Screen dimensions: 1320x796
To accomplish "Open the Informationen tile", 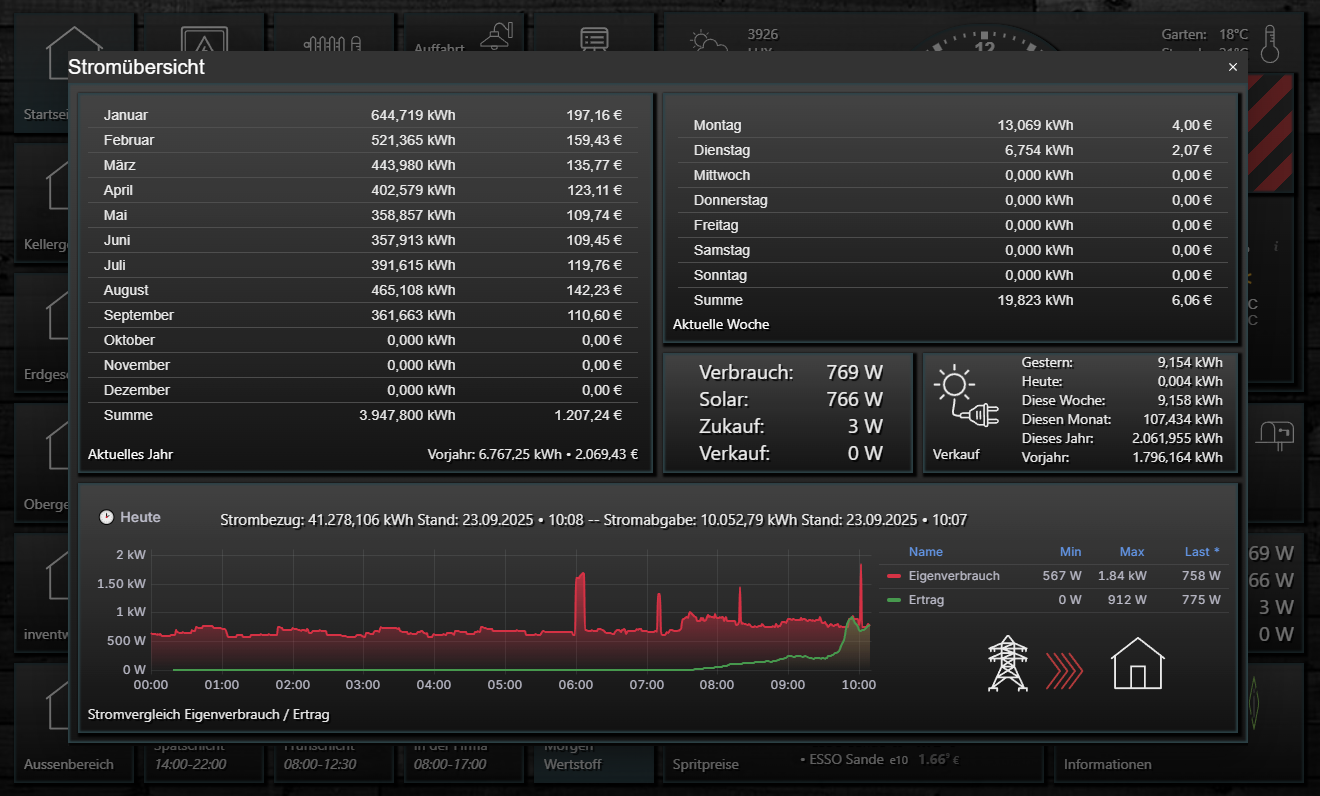I will pos(1107,764).
